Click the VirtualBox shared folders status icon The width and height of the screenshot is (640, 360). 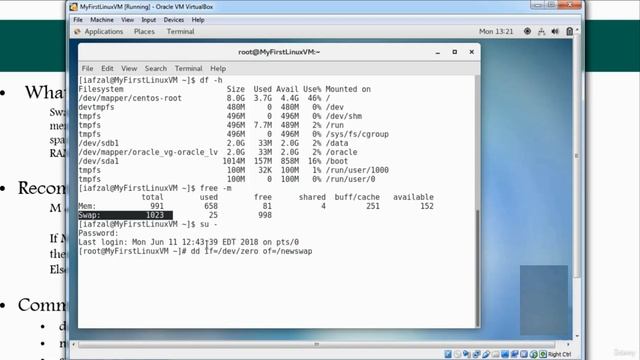[495, 354]
